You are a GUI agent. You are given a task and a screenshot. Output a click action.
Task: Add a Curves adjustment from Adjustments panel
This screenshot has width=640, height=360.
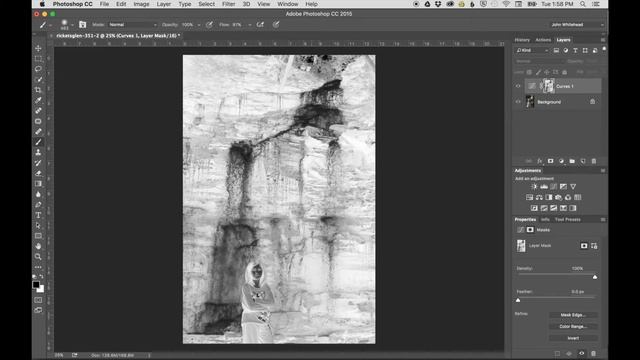point(553,187)
